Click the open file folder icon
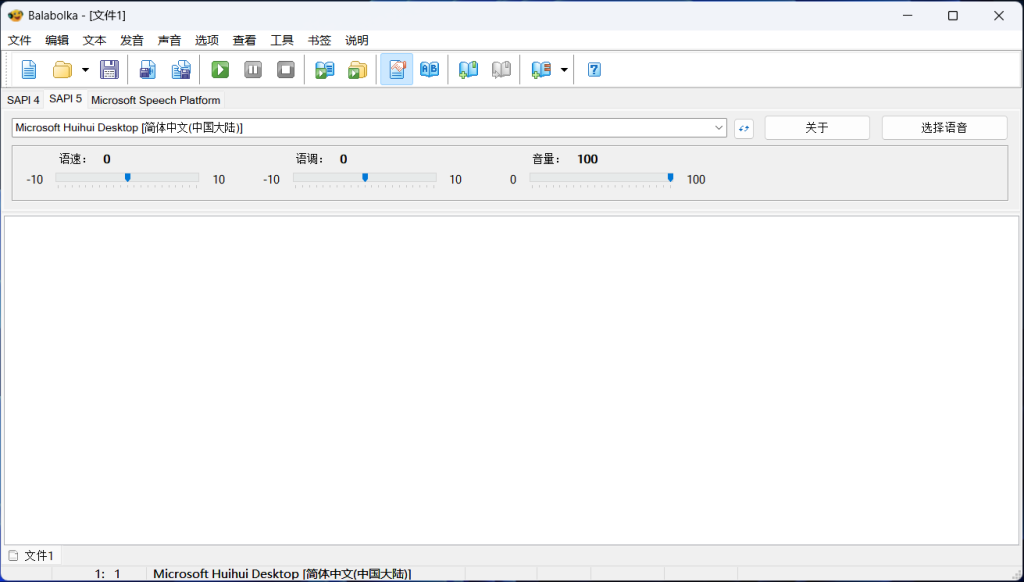This screenshot has height=582, width=1024. tap(63, 69)
